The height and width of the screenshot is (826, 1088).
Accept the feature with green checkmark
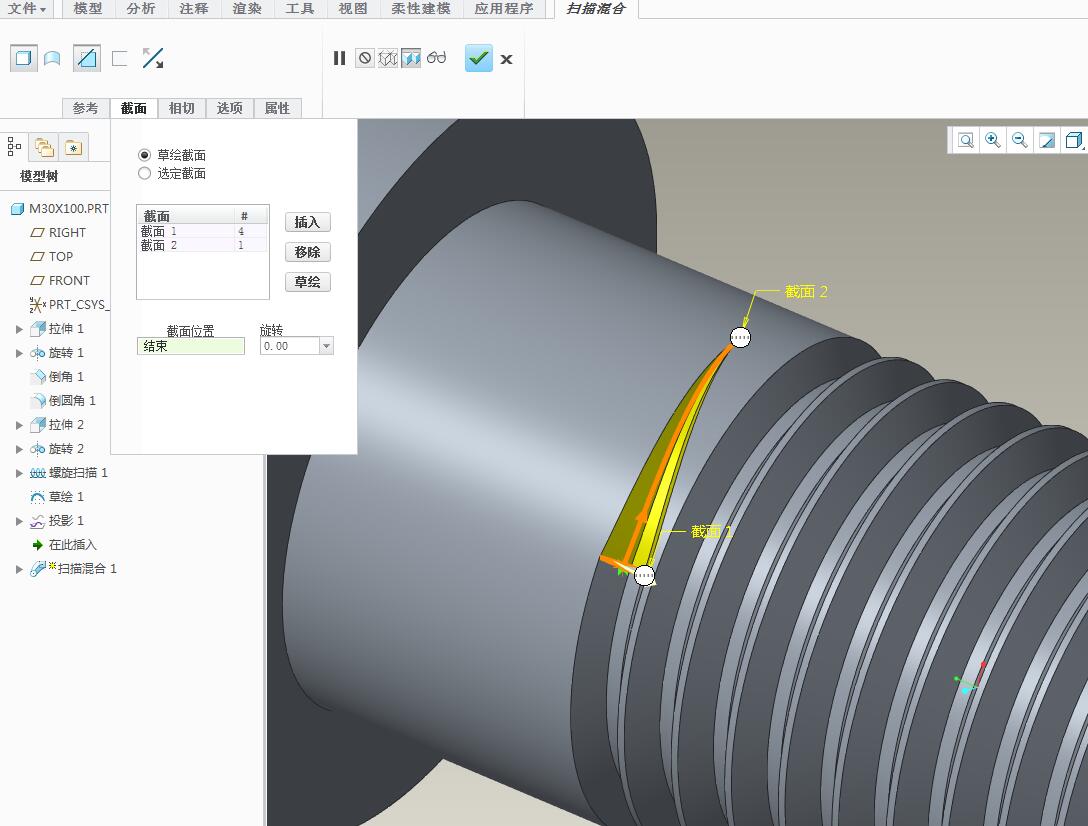click(x=479, y=58)
